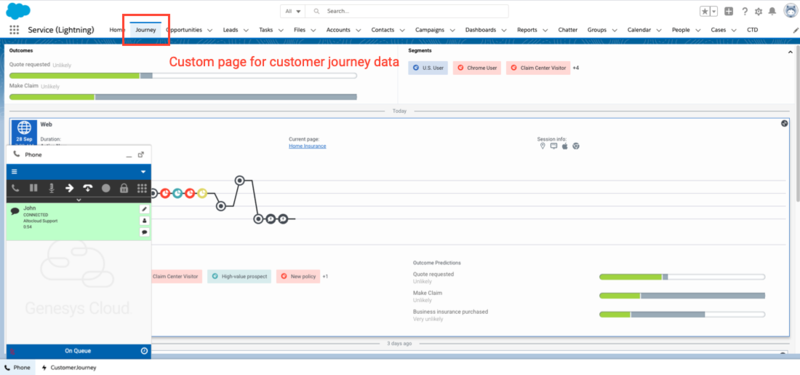Expand the Leads tab chevron
The width and height of the screenshot is (800, 375).
(246, 30)
